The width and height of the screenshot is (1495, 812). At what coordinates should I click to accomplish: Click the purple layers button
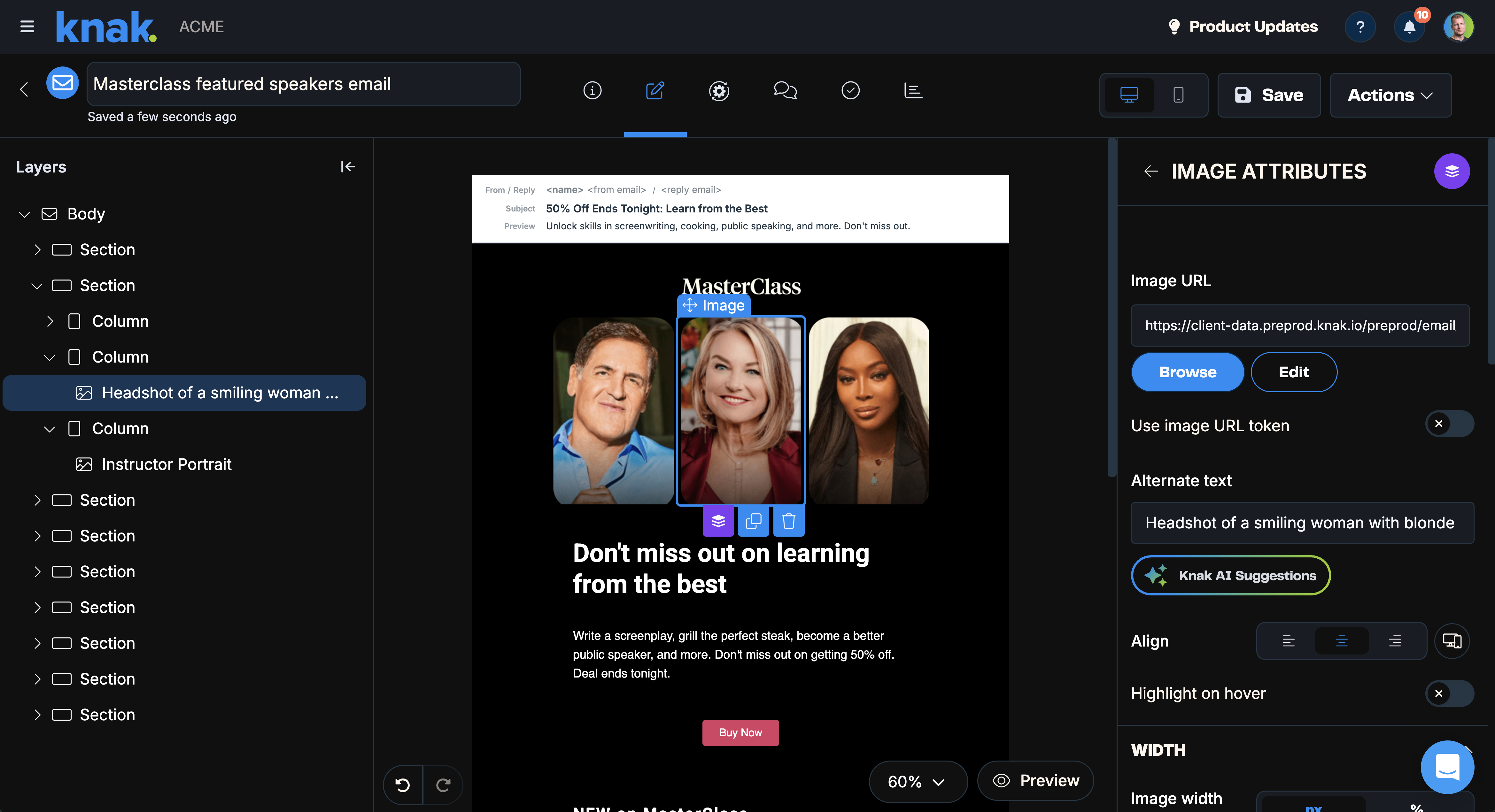[x=1452, y=171]
